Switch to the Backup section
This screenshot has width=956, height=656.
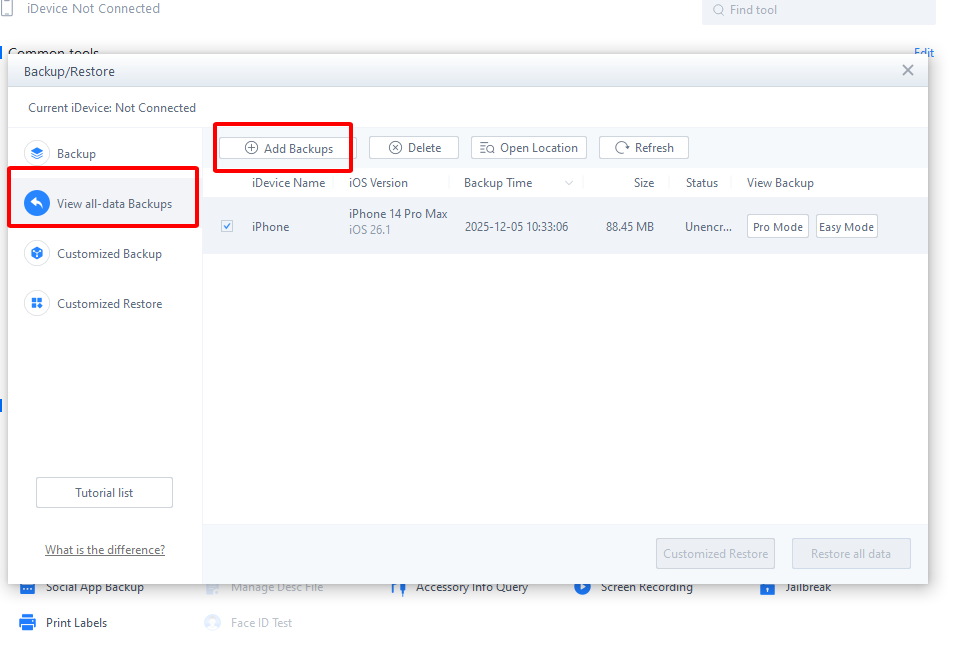pos(76,154)
